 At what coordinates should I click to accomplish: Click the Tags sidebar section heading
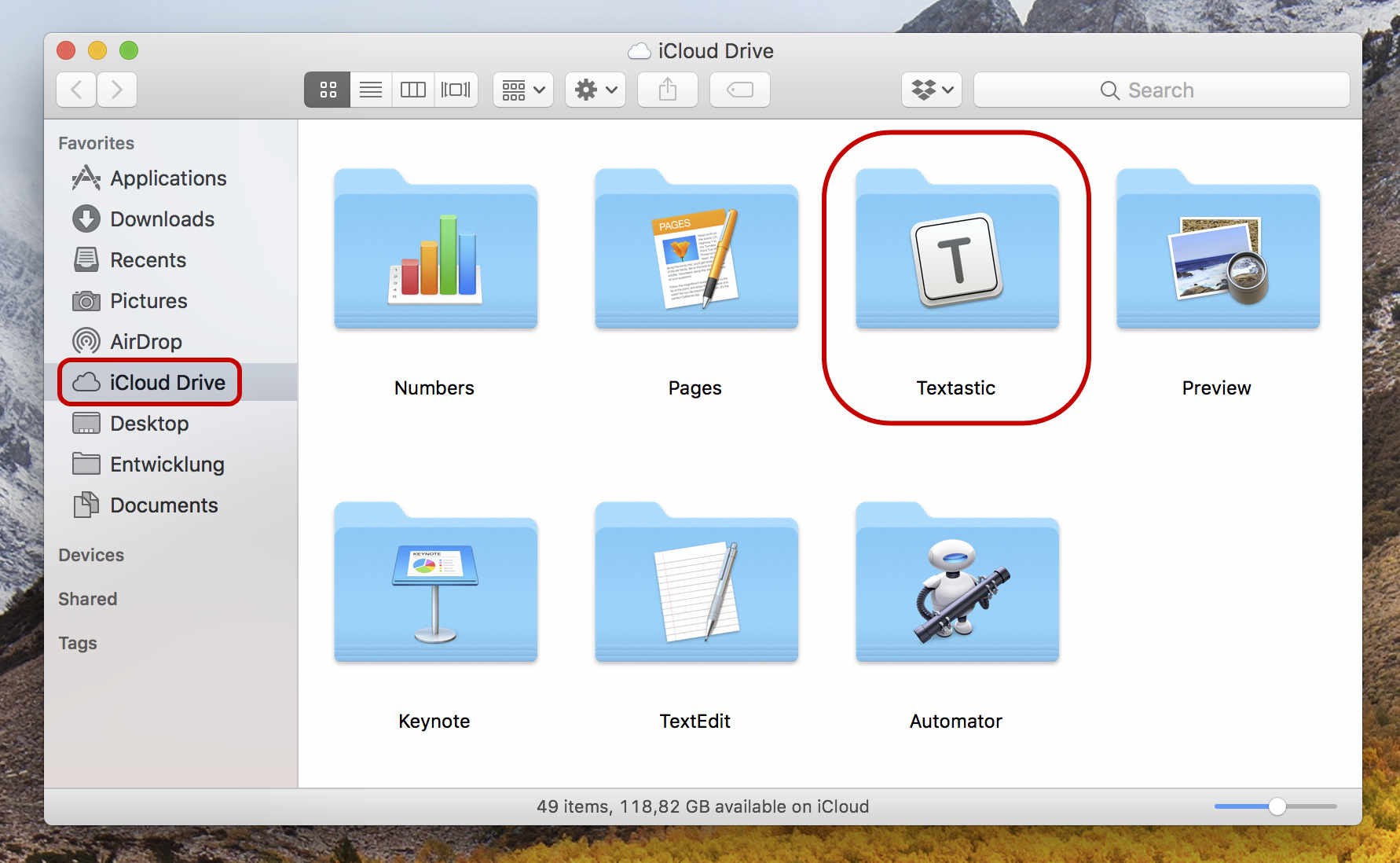click(x=78, y=643)
